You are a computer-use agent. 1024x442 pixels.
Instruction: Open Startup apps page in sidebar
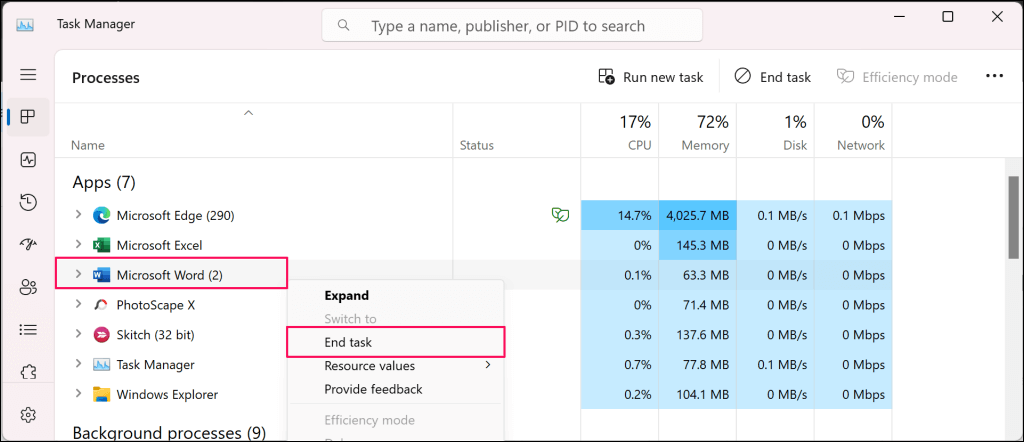click(x=28, y=245)
